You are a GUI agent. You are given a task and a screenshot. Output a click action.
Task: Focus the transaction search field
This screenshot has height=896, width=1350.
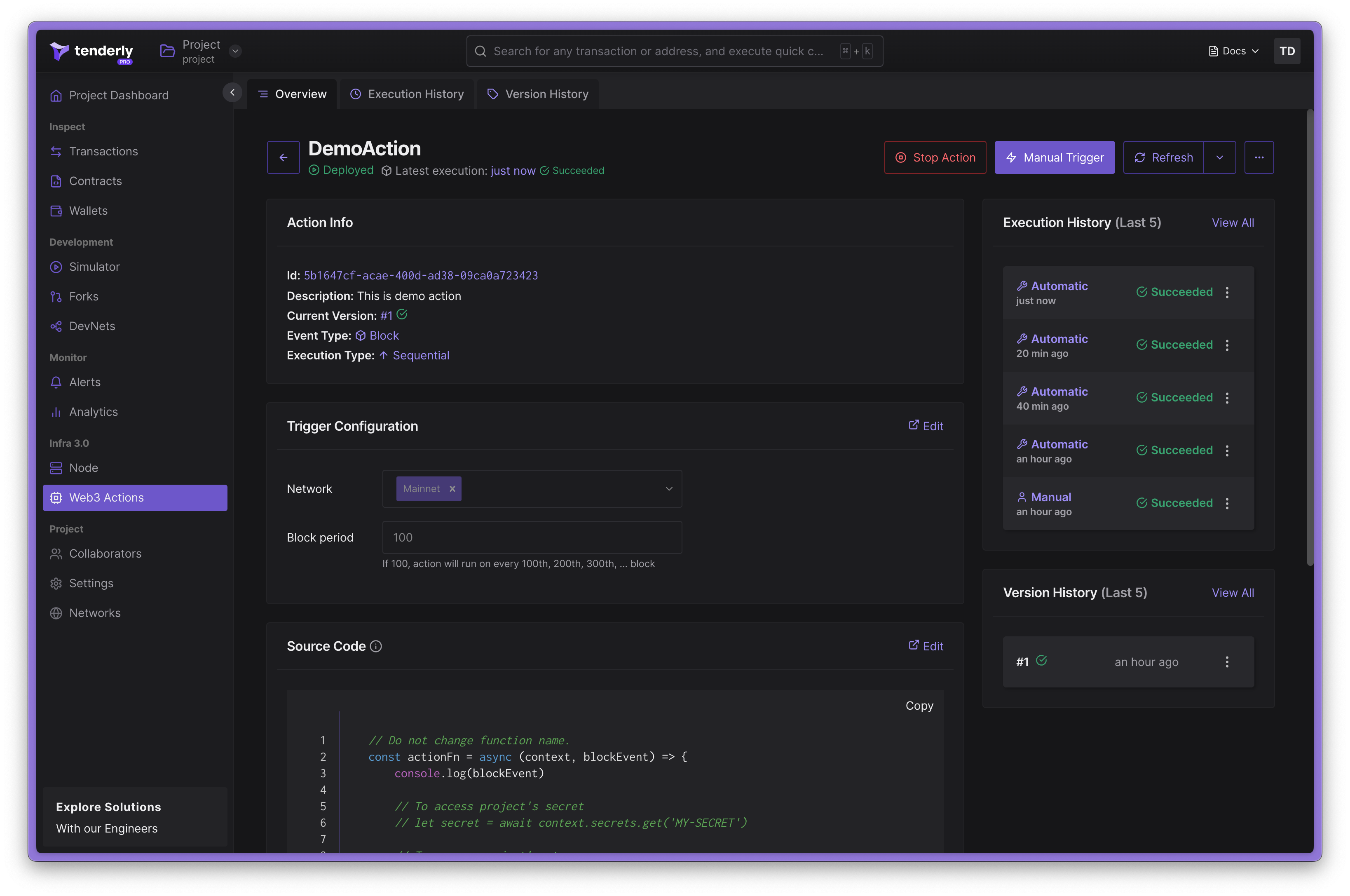[674, 52]
